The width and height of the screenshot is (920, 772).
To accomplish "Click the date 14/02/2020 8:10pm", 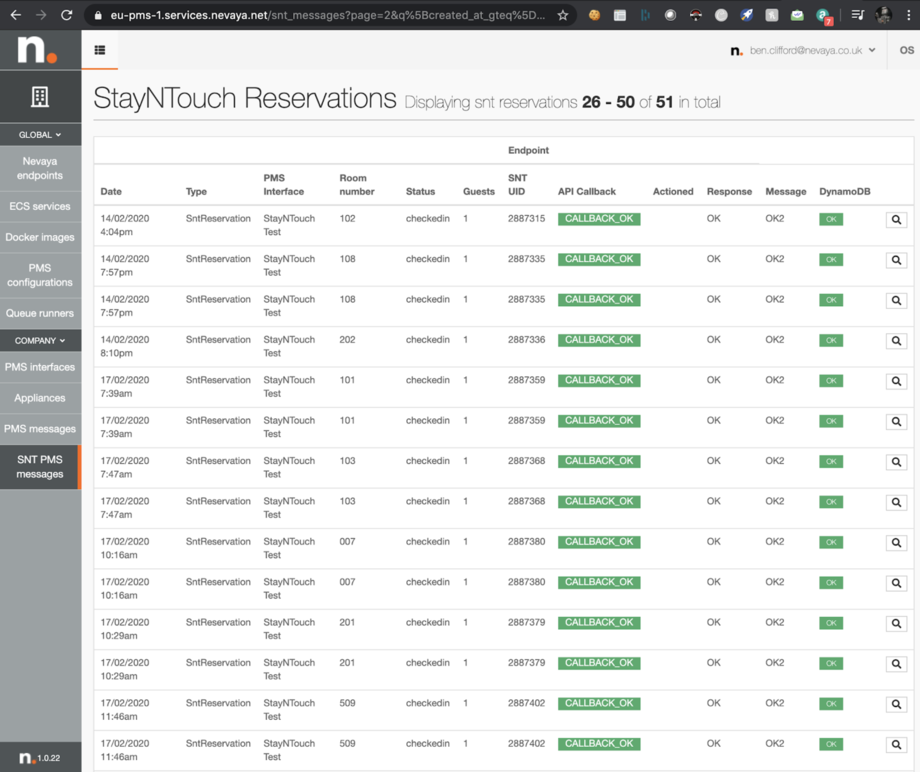I will (x=124, y=347).
